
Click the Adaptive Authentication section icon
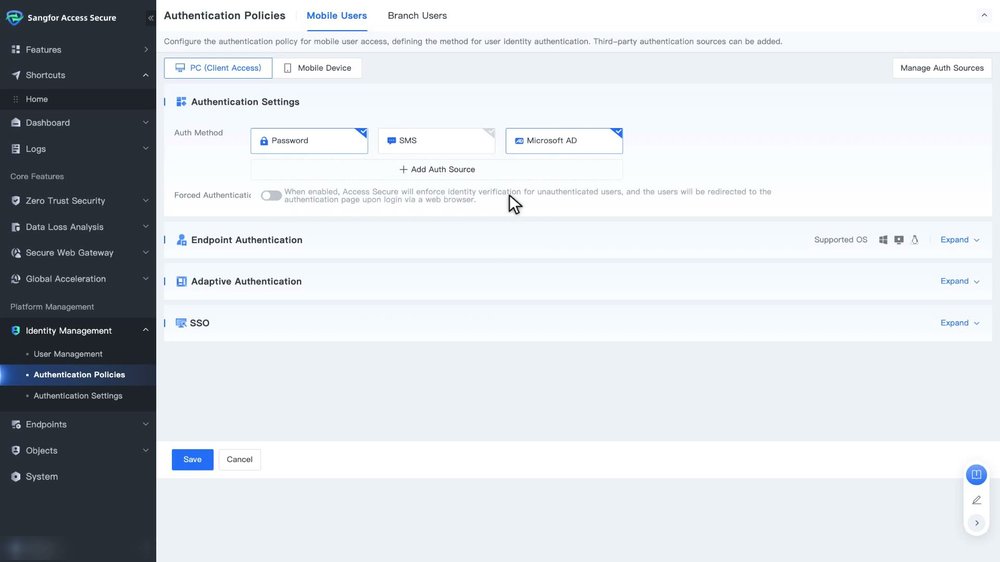181,281
